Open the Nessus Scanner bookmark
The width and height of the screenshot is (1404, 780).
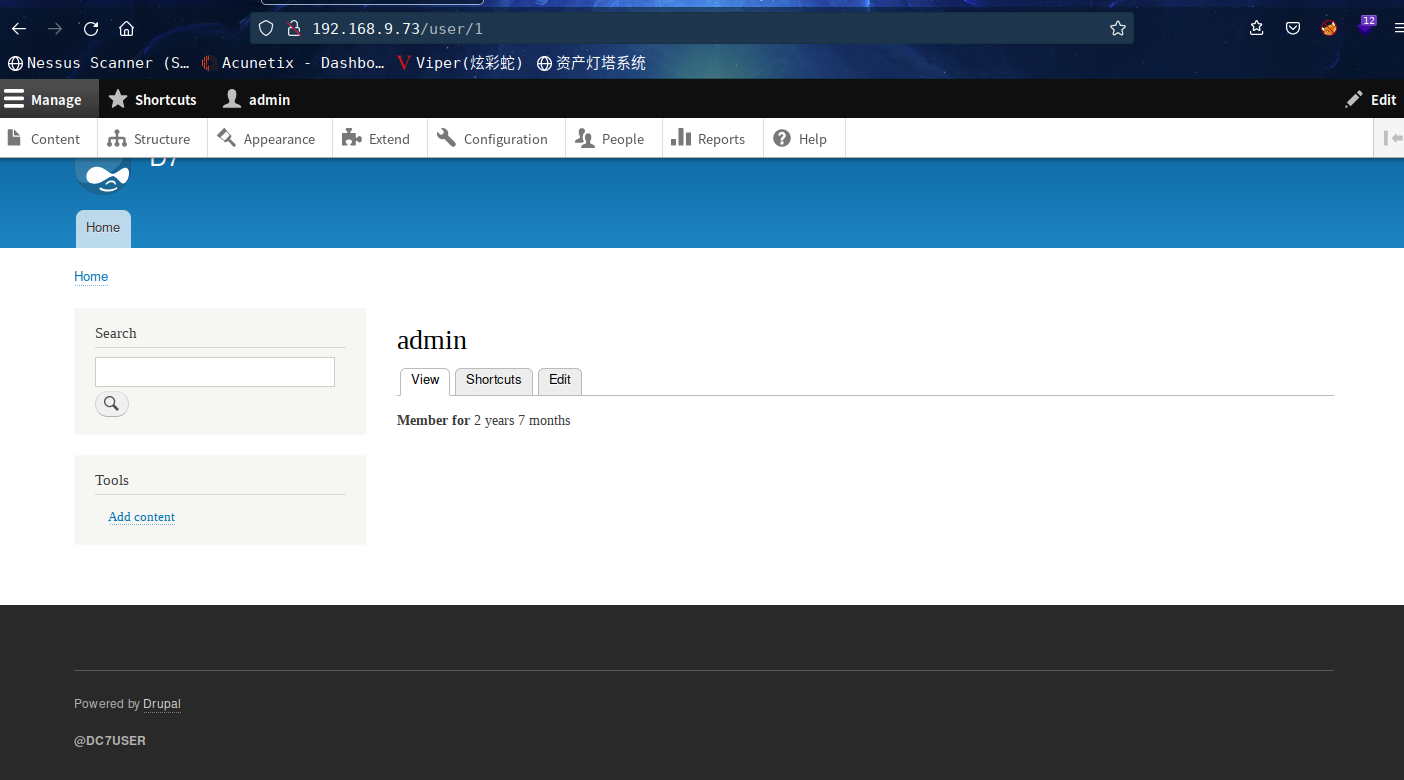coord(99,63)
